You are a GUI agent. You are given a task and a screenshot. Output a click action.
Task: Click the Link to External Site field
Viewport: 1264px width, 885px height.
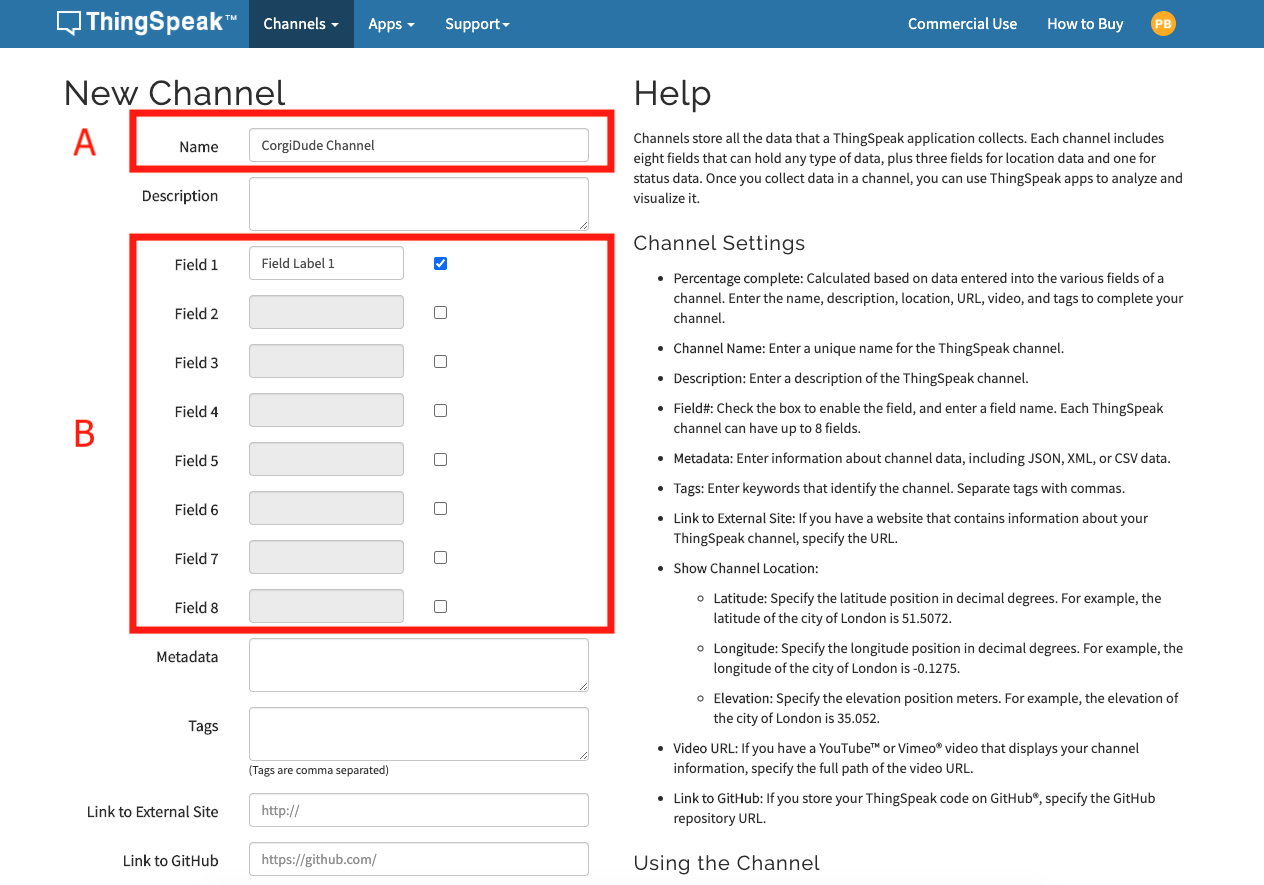point(418,811)
